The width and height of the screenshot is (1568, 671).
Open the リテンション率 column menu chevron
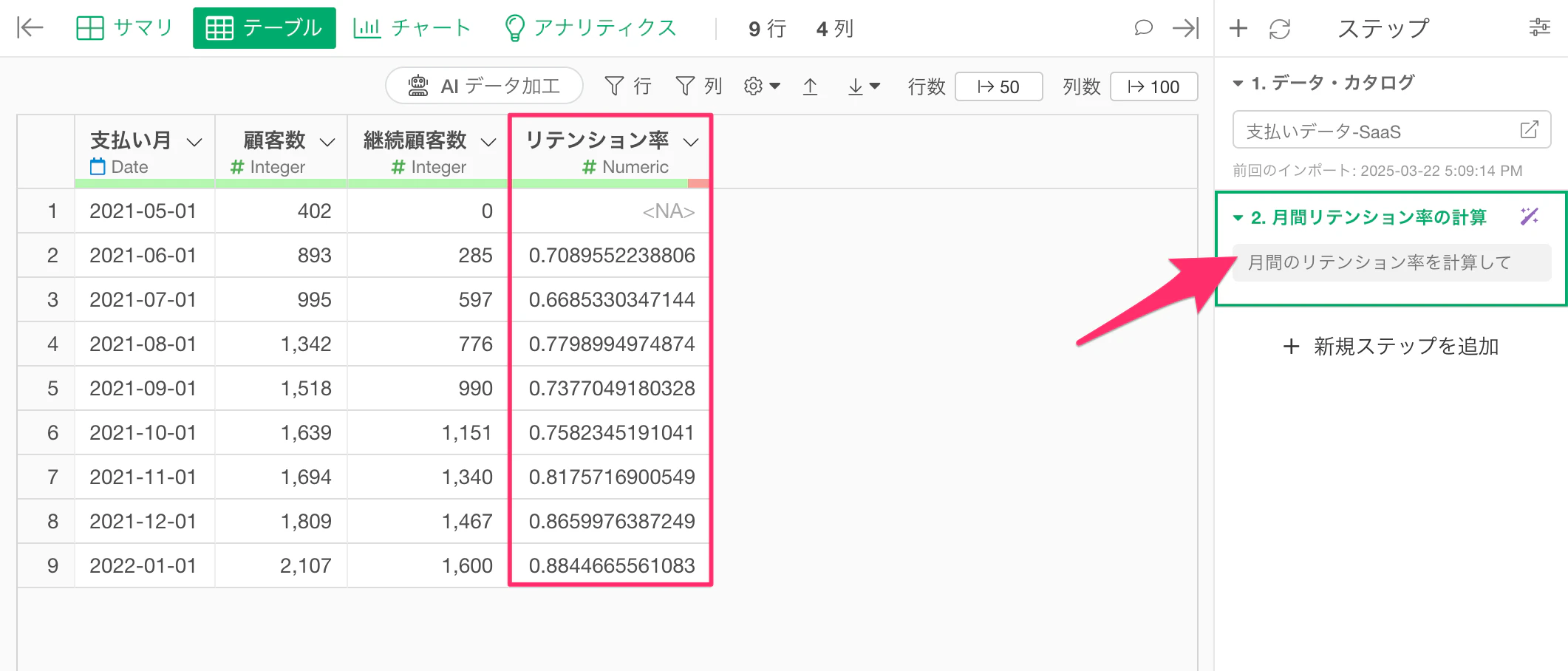tap(691, 142)
